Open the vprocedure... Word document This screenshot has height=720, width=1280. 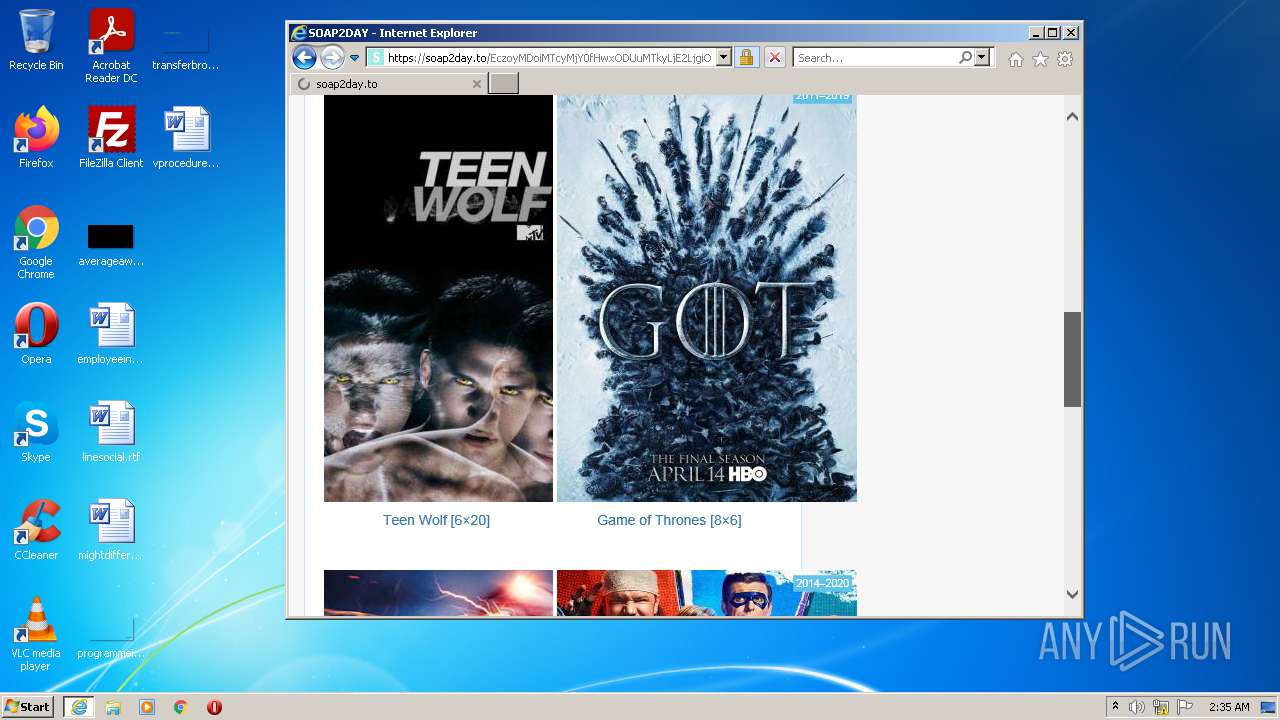pyautogui.click(x=186, y=138)
